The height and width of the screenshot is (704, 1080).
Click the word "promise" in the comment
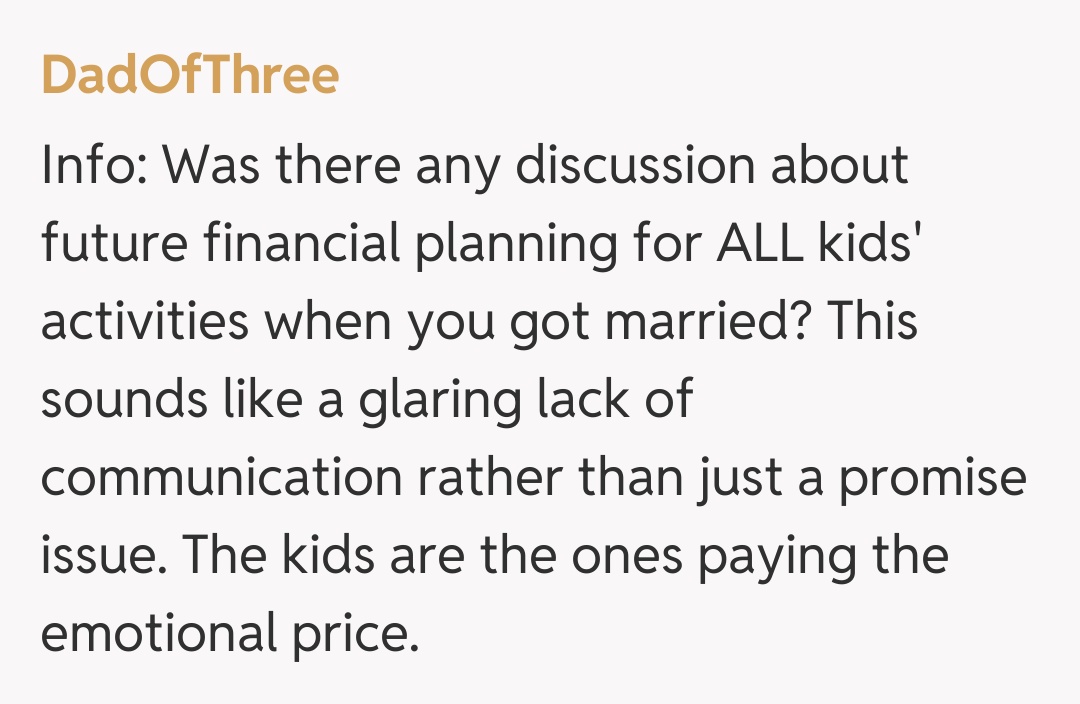(x=932, y=478)
